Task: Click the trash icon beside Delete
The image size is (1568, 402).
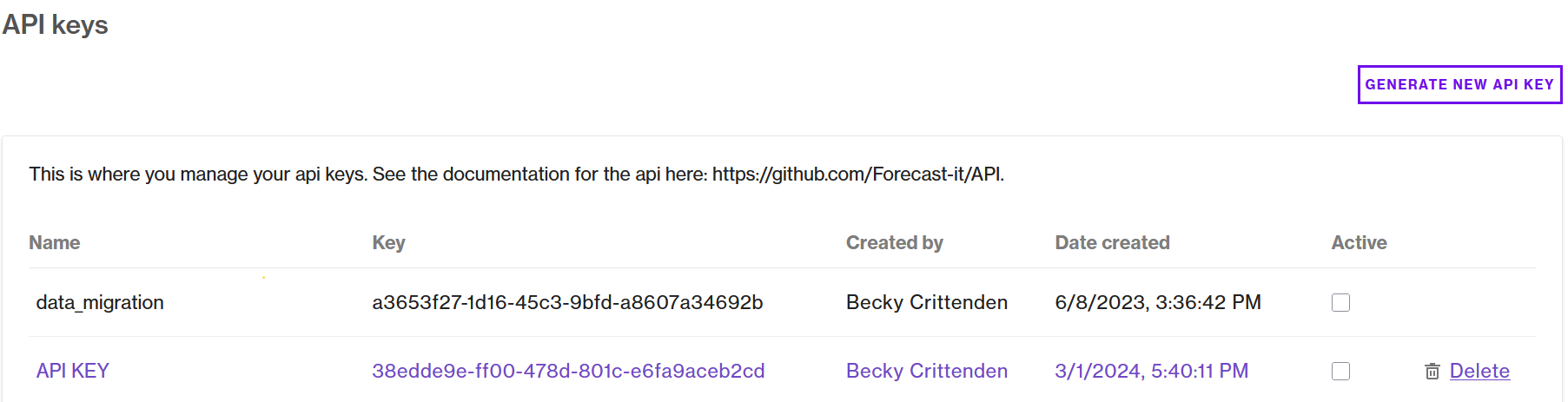Action: coord(1432,372)
